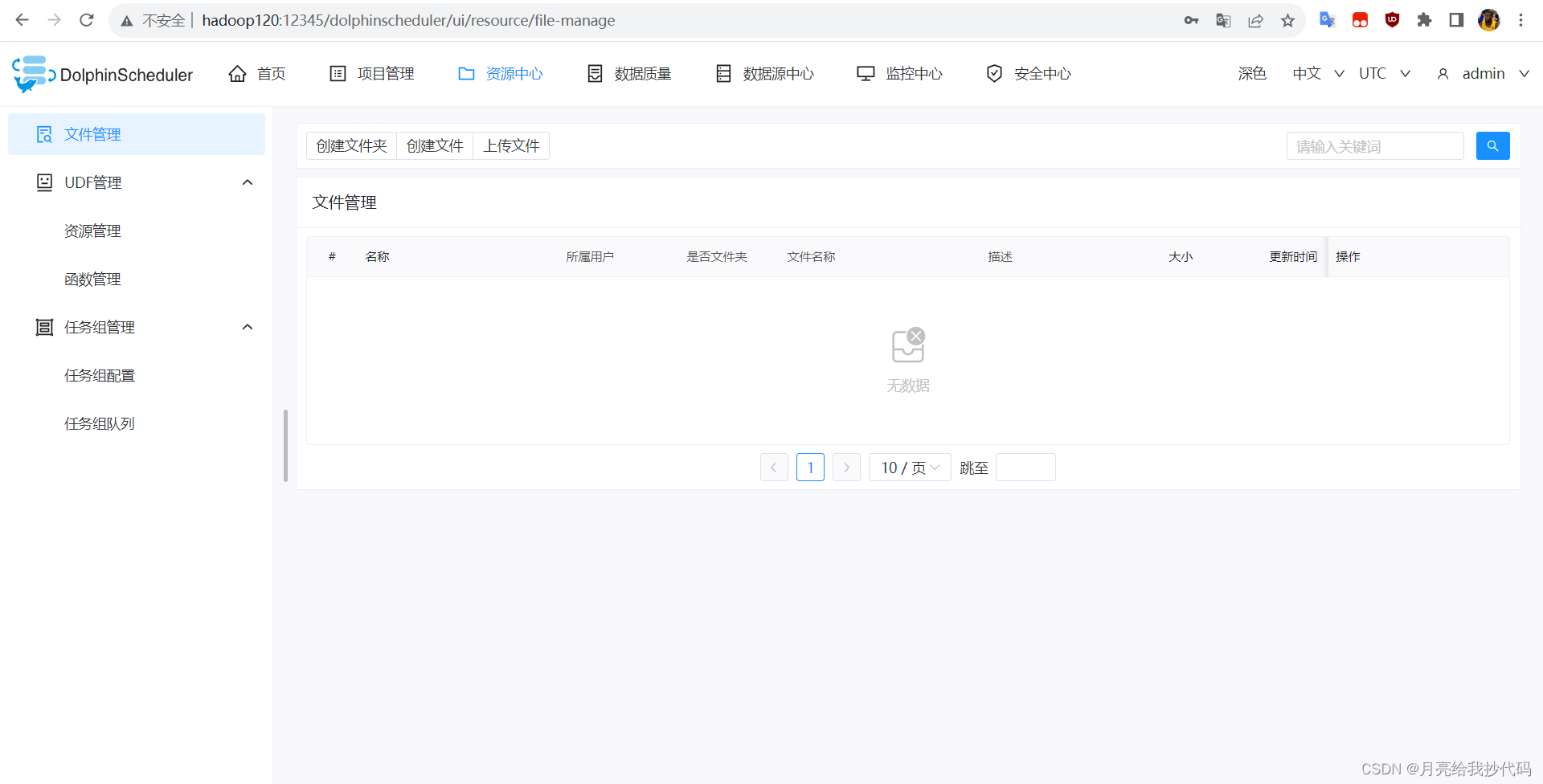
Task: Click the 大小 column header
Action: pos(1181,257)
